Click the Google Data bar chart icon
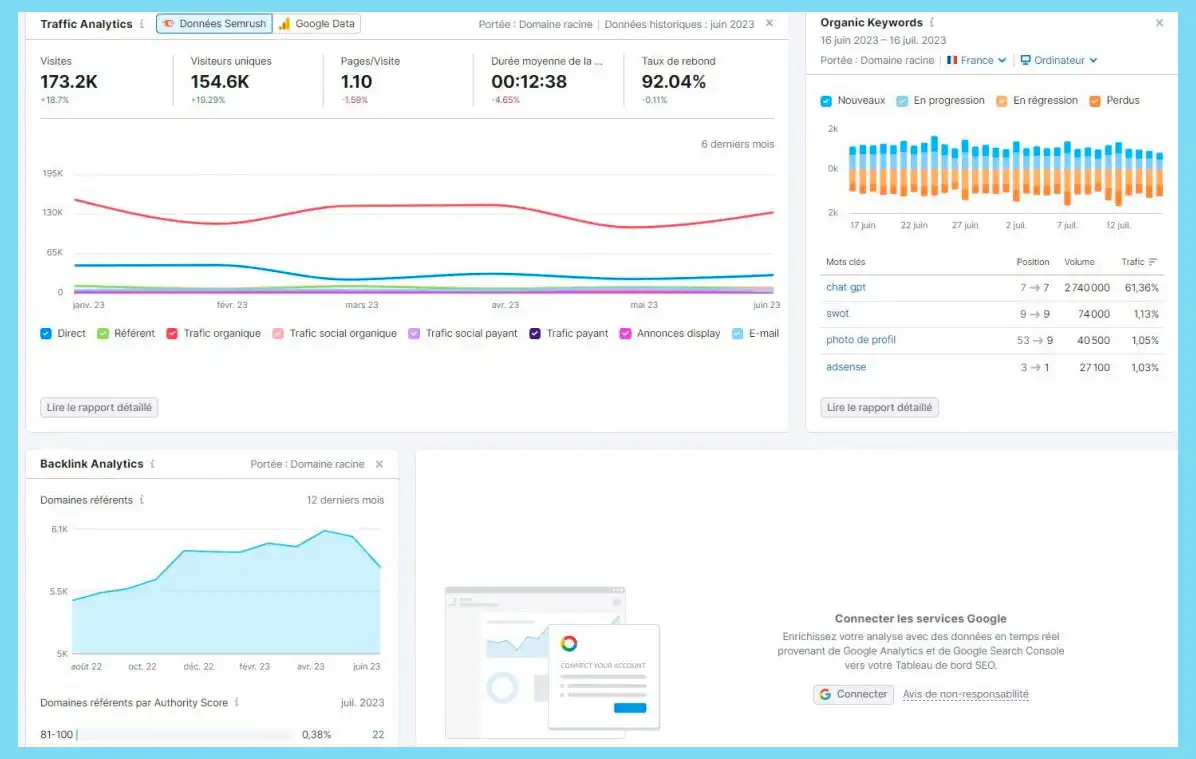The height and width of the screenshot is (759, 1196). pos(284,24)
